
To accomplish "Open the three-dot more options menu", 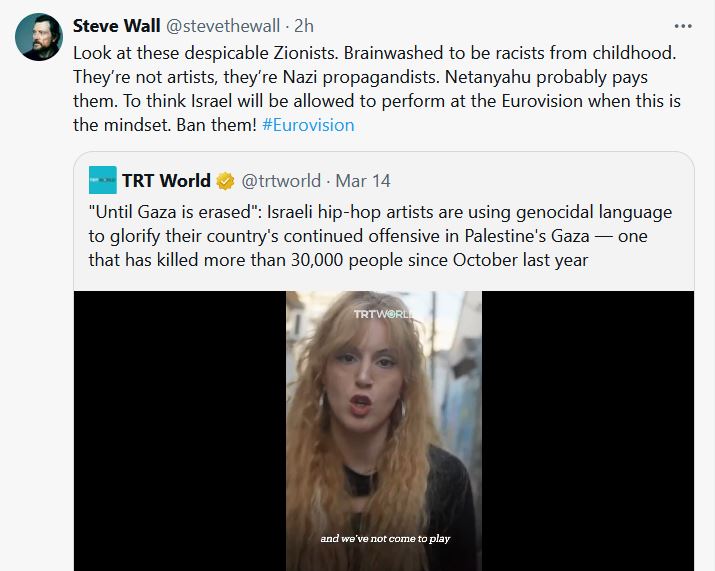I will (683, 26).
